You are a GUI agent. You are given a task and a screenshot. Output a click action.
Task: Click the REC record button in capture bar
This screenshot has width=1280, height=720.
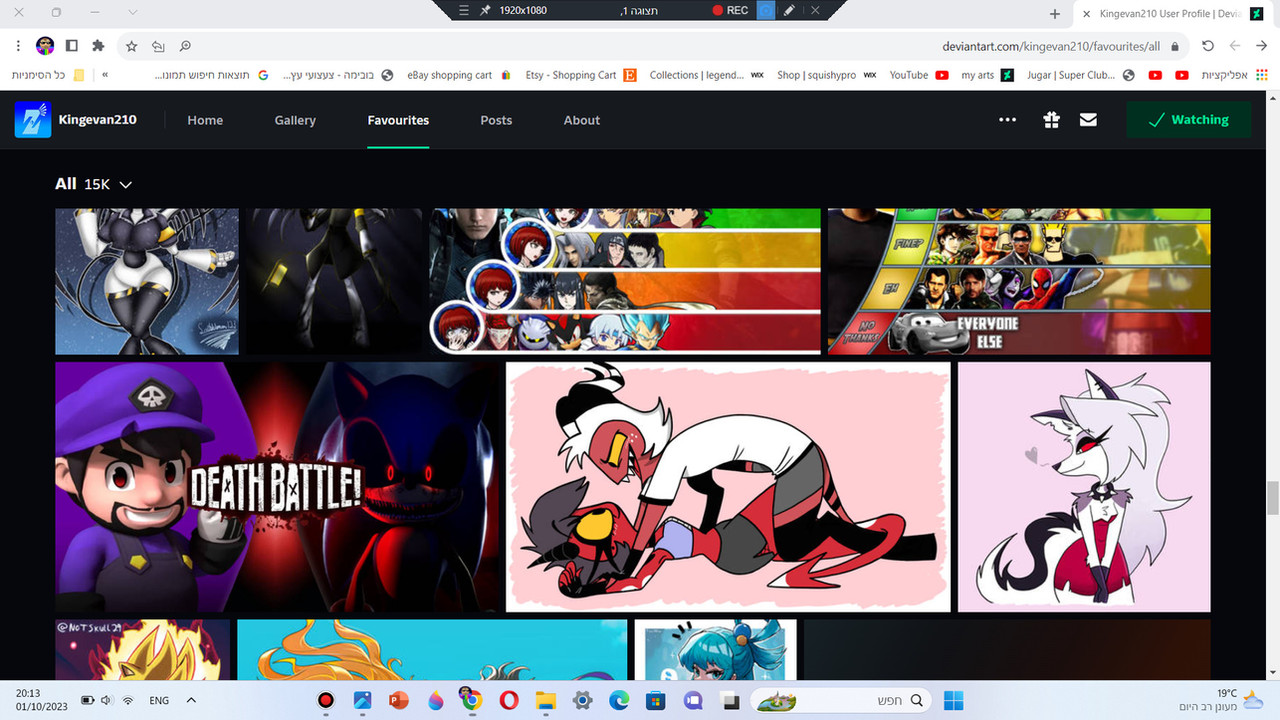[730, 10]
